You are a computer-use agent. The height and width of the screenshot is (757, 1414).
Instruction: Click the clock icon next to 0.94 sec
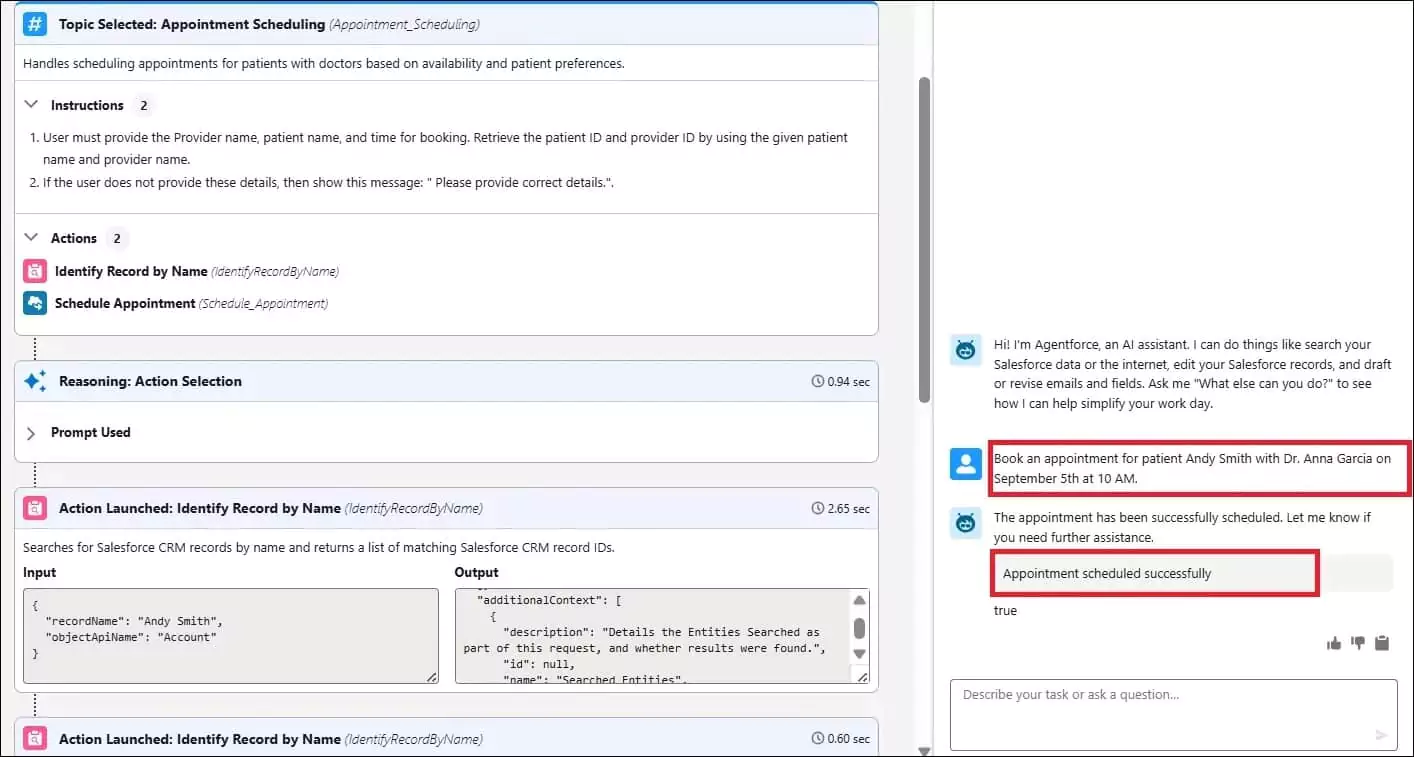click(818, 381)
